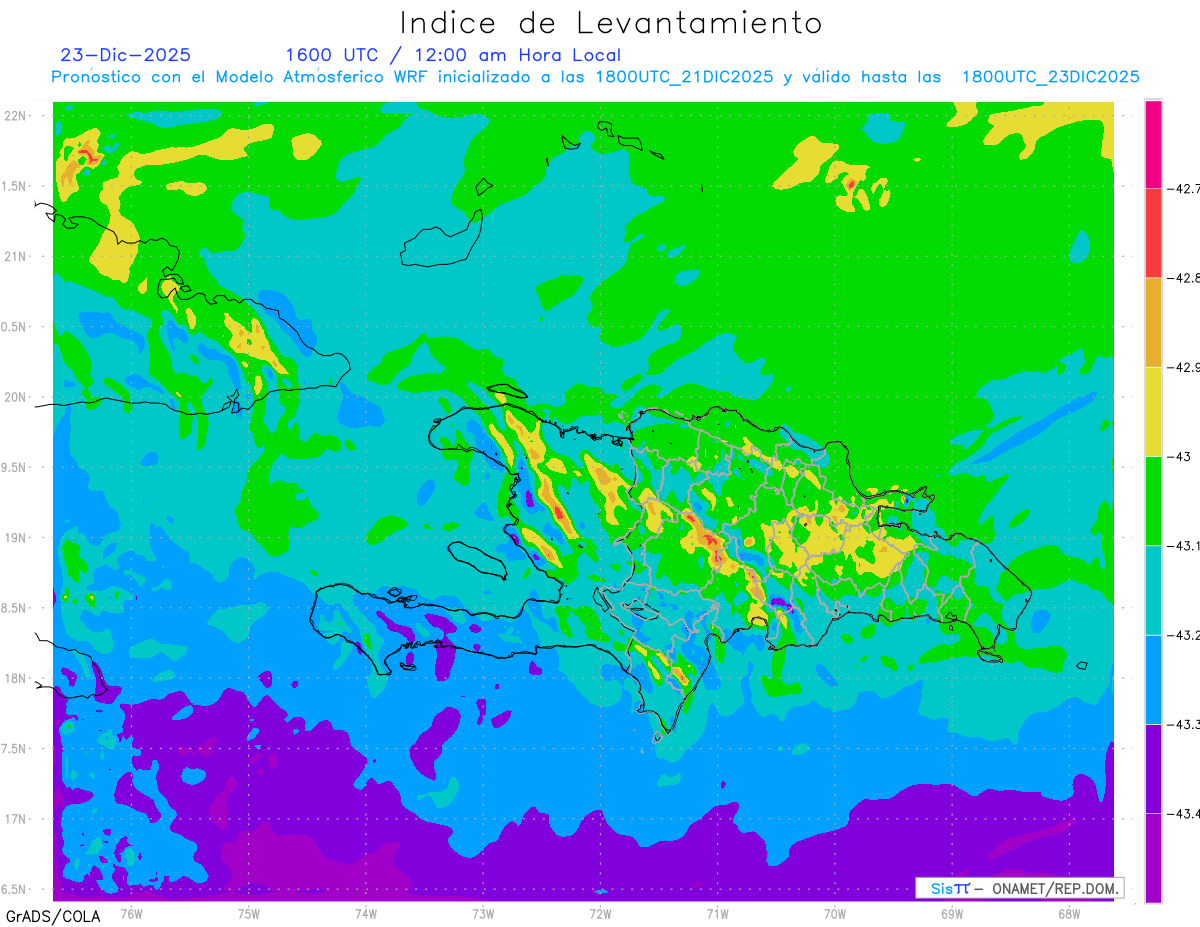Screen dimensions: 1200x927
Task: Pick the orange legend swatch above -42.9
Action: pyautogui.click(x=1153, y=322)
